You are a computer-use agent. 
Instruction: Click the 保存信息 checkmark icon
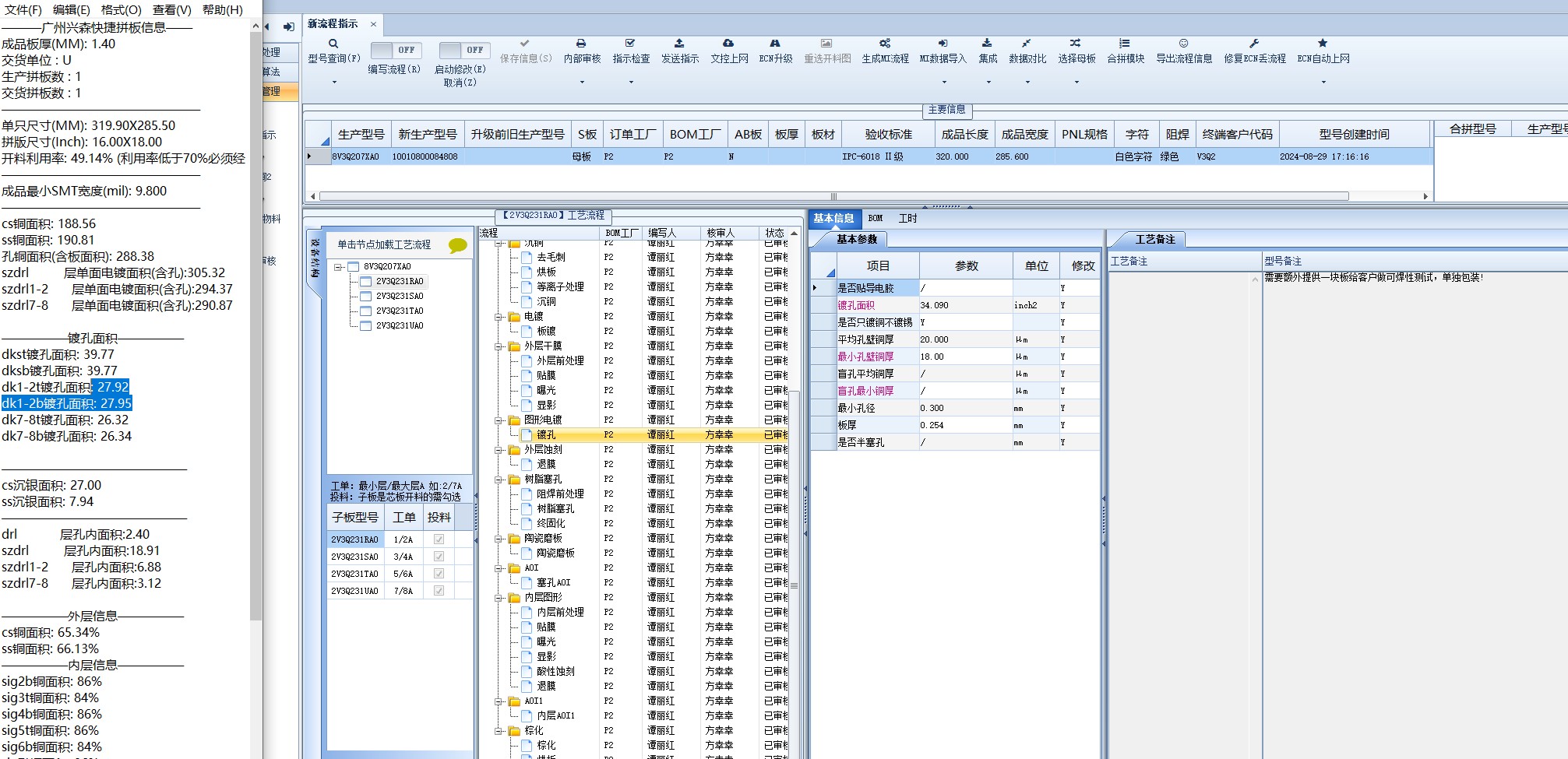(x=525, y=44)
